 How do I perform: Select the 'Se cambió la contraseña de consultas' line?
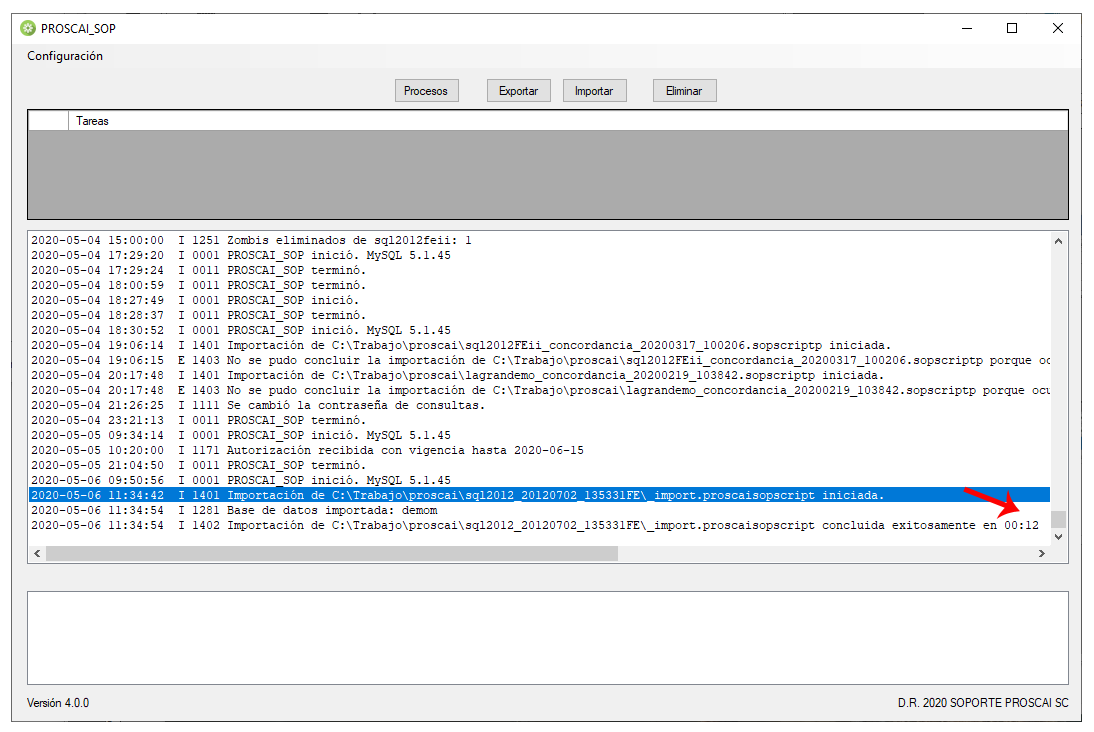[539, 405]
